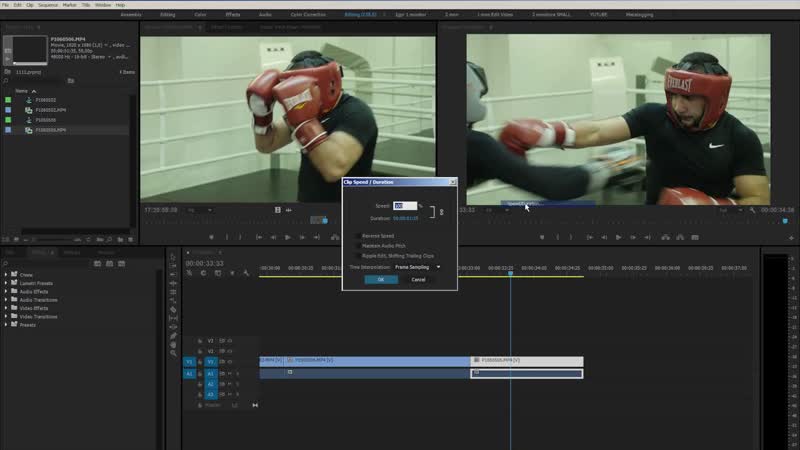Toggle linked selection in timeline
This screenshot has width=800, height=450.
tap(218, 273)
